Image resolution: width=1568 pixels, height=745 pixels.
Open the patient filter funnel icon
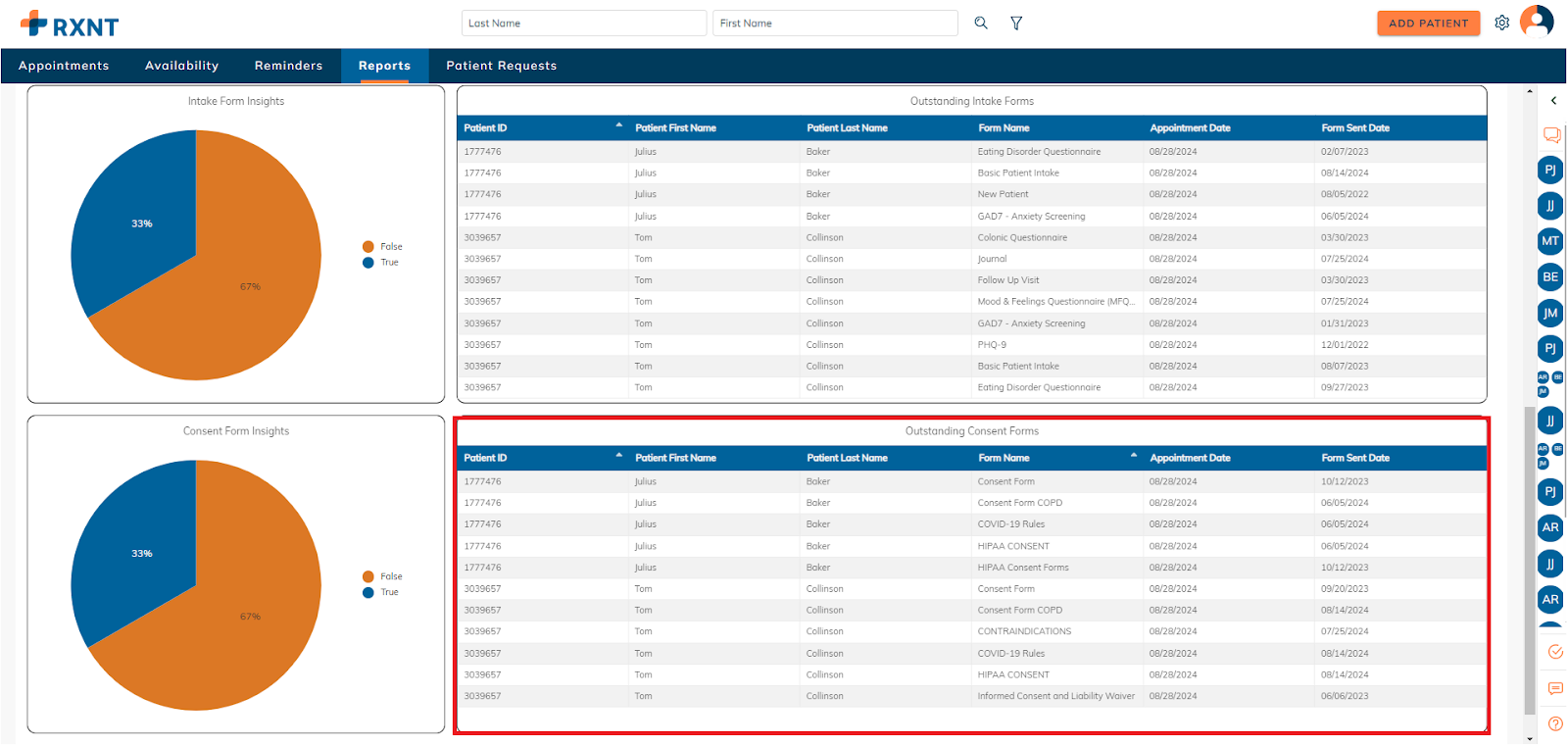(1016, 23)
